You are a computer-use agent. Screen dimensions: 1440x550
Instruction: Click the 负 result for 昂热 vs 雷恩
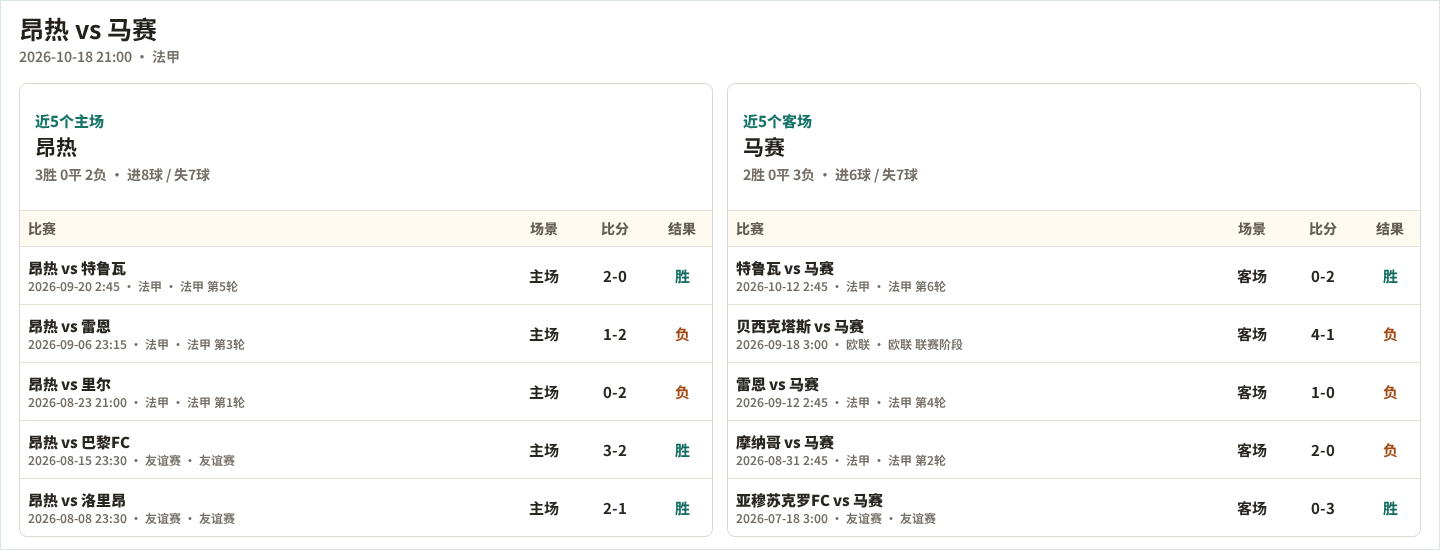click(x=682, y=334)
